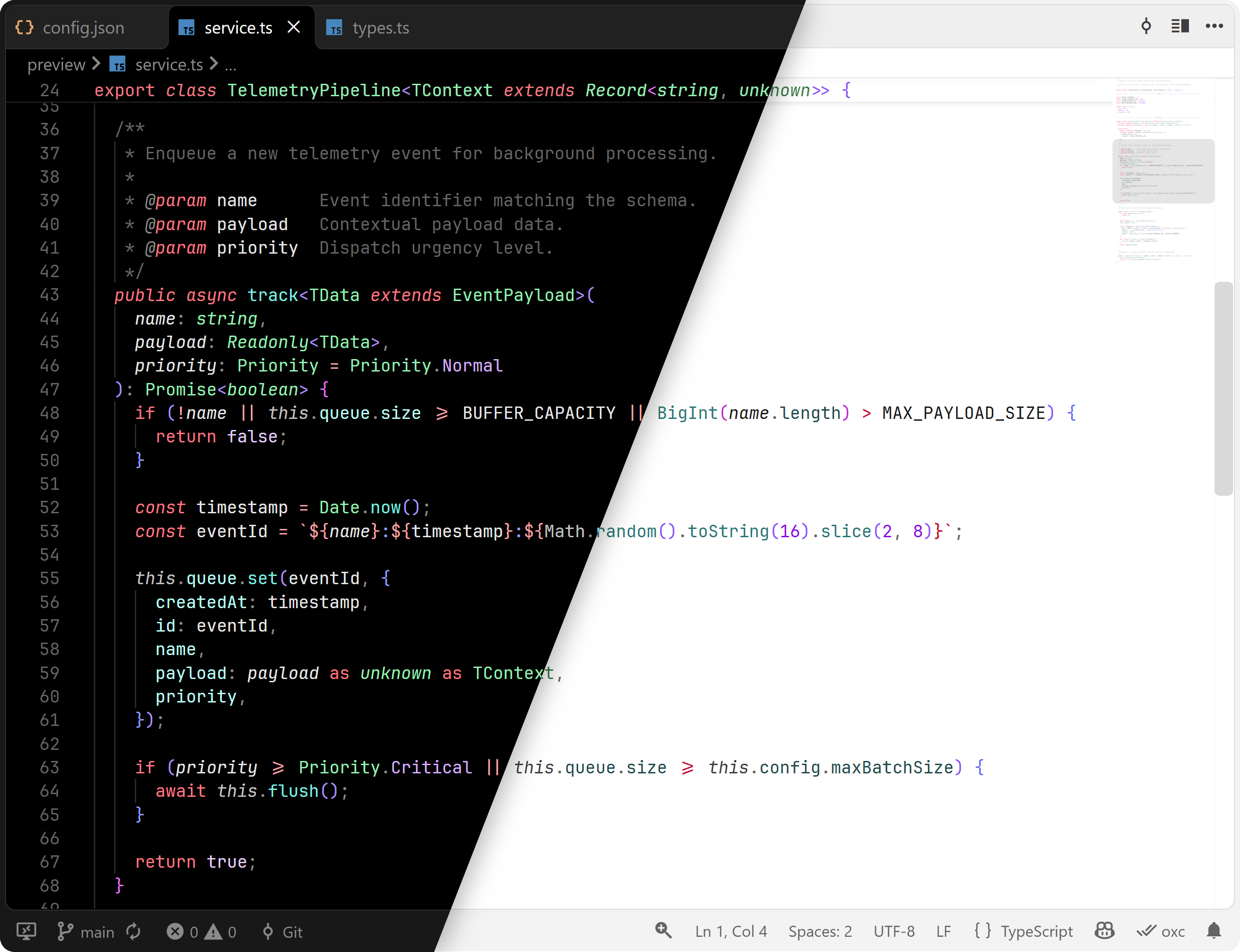
Task: Click maxBatchSize in line 63
Action: pyautogui.click(x=892, y=767)
